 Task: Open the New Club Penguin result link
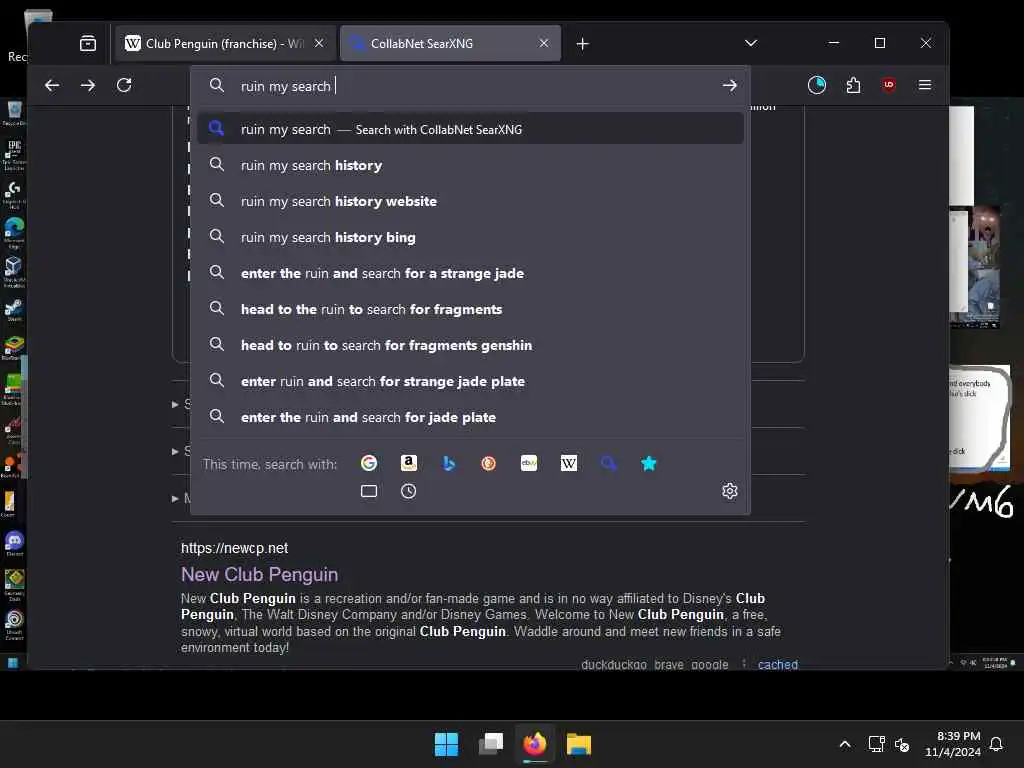pyautogui.click(x=259, y=574)
